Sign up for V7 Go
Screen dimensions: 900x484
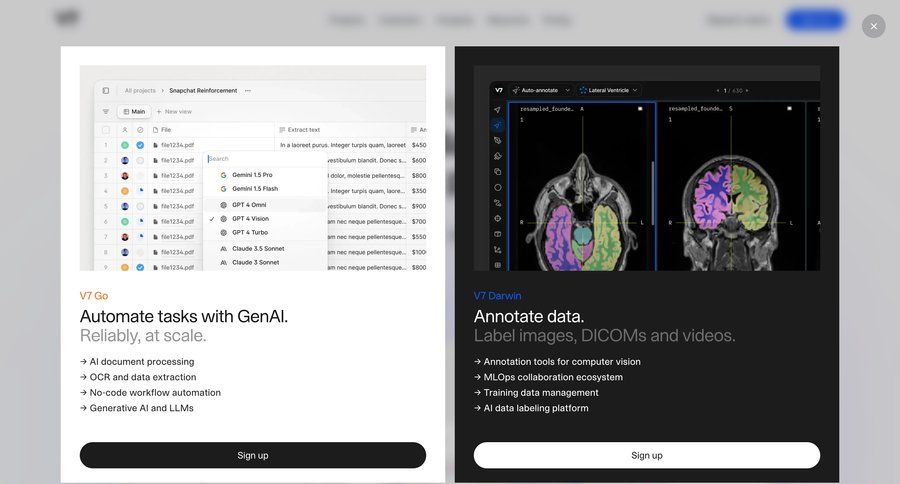(253, 455)
